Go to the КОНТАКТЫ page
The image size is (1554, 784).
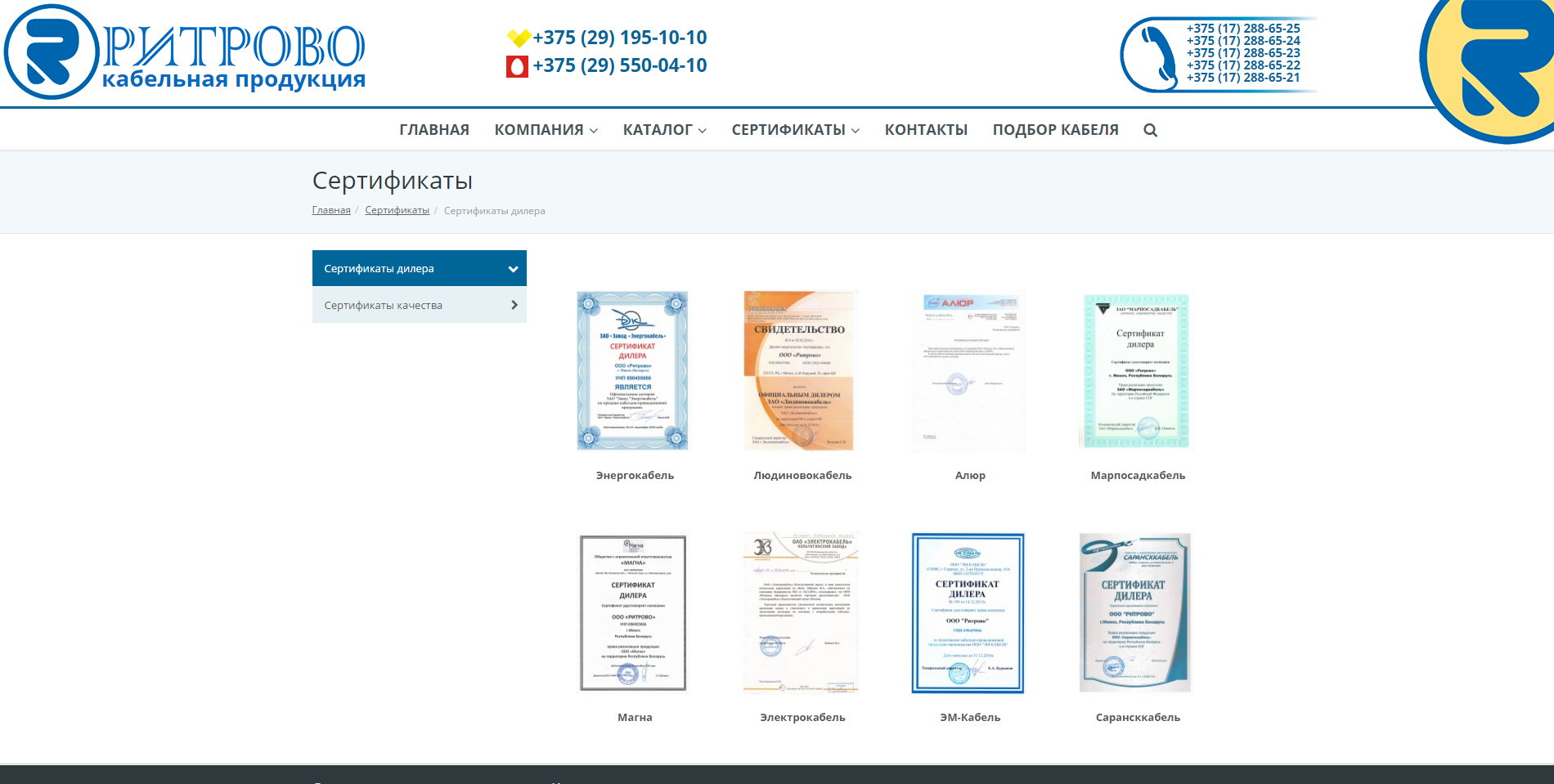(x=926, y=130)
